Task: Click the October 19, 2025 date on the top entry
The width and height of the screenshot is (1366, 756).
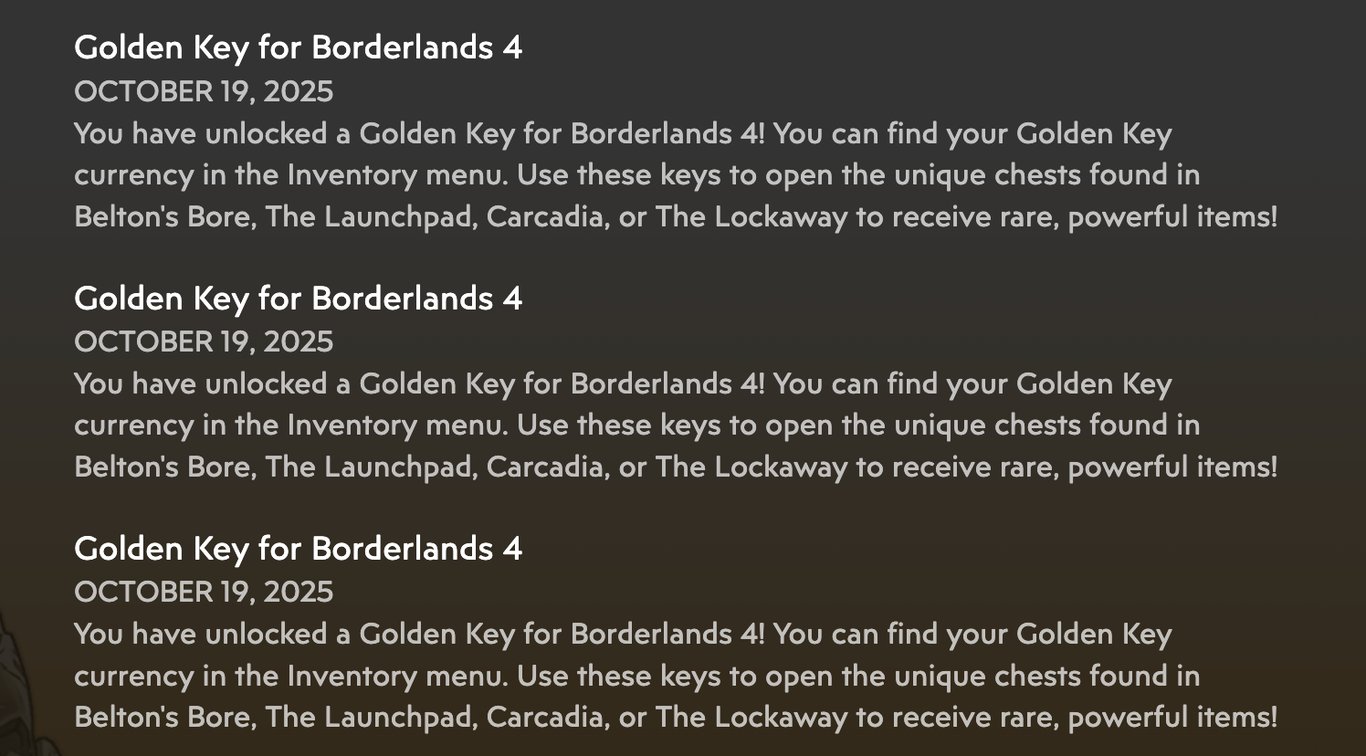Action: (204, 92)
